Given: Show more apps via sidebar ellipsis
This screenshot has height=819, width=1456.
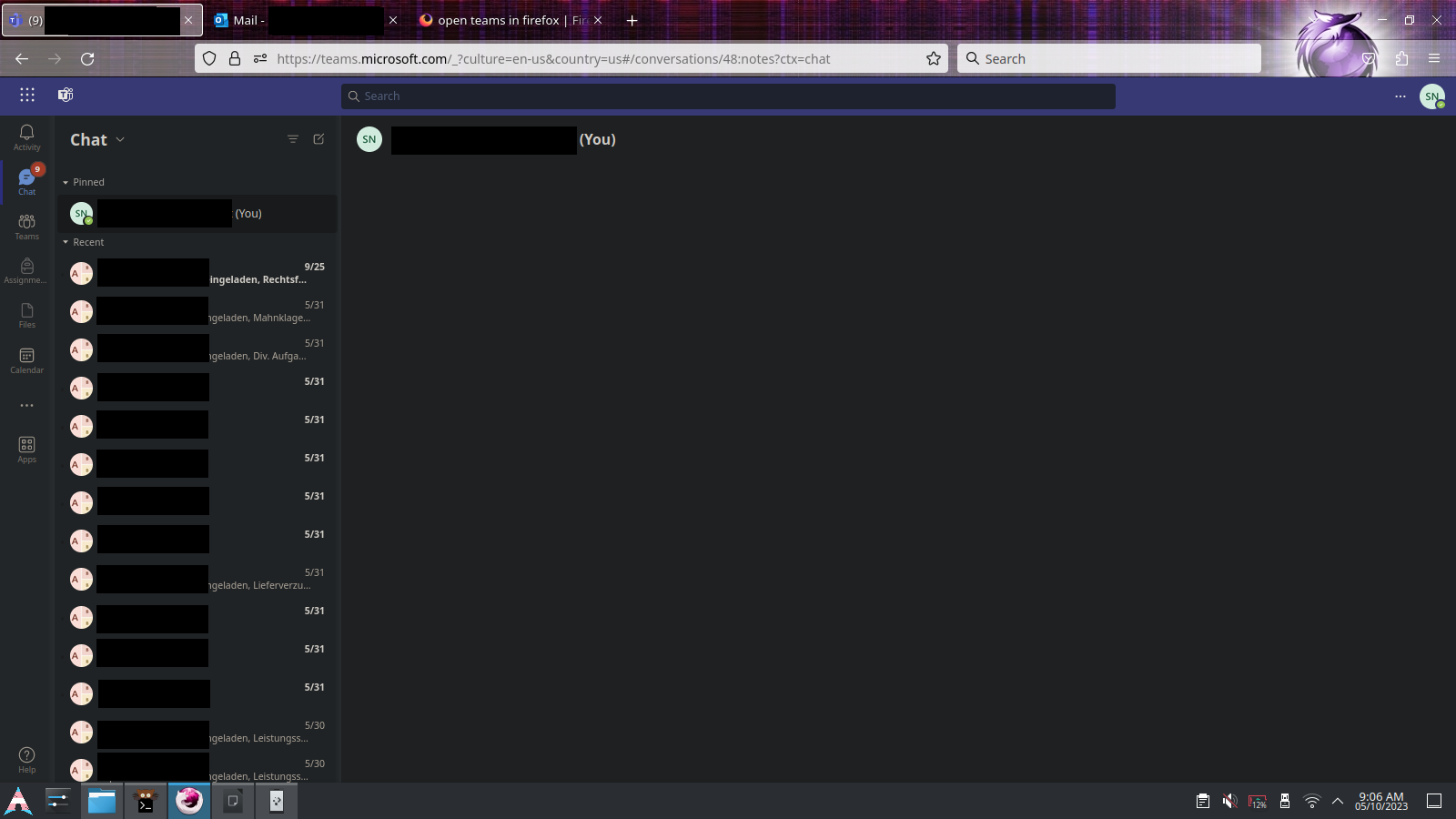Looking at the screenshot, I should pos(26,406).
